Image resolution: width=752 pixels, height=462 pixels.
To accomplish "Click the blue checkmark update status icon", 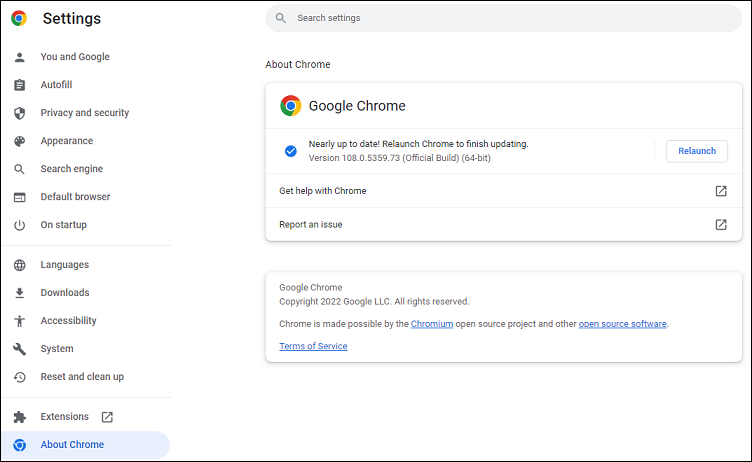I will (291, 151).
